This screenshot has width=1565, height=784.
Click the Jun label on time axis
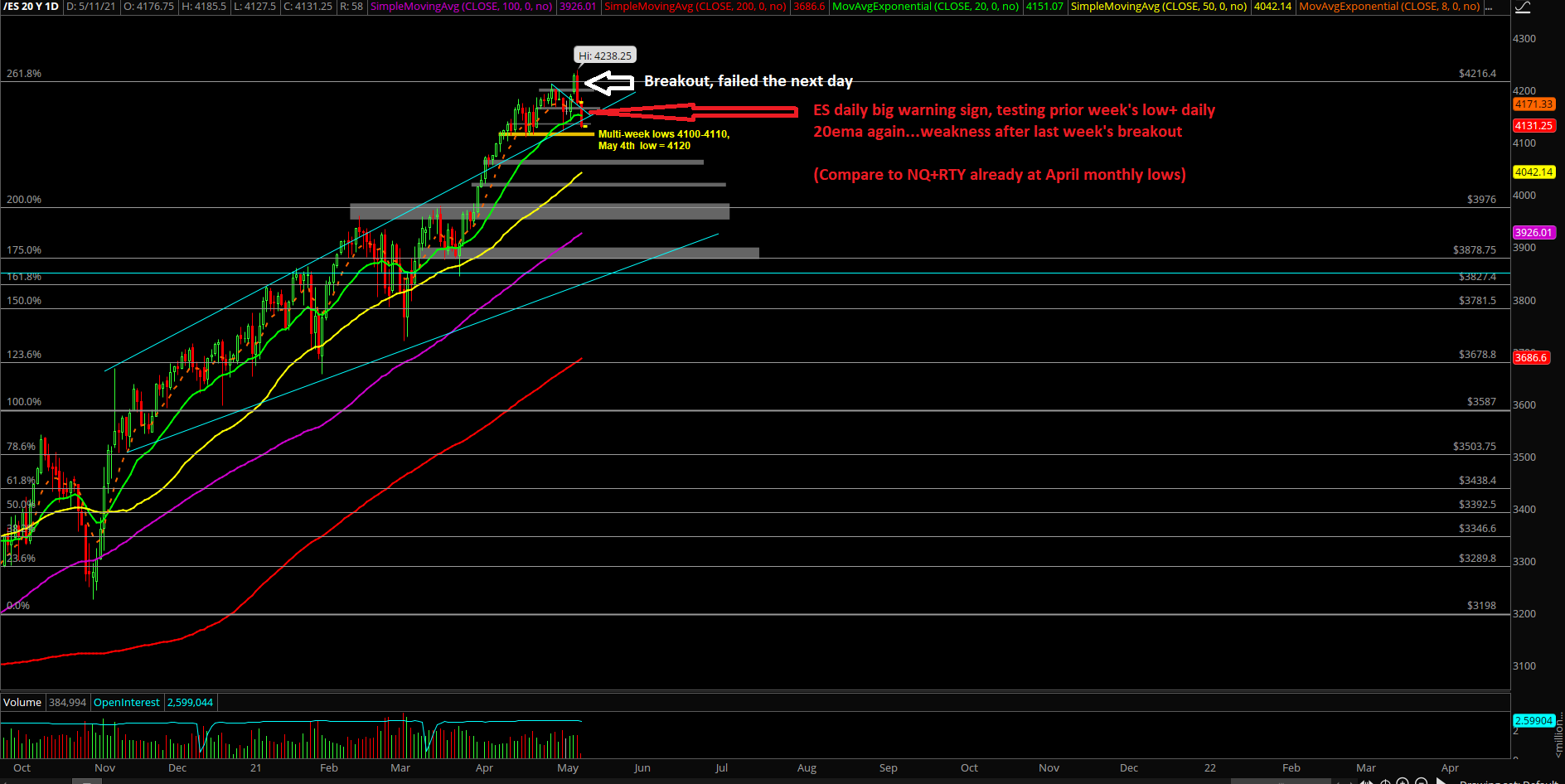(x=642, y=768)
